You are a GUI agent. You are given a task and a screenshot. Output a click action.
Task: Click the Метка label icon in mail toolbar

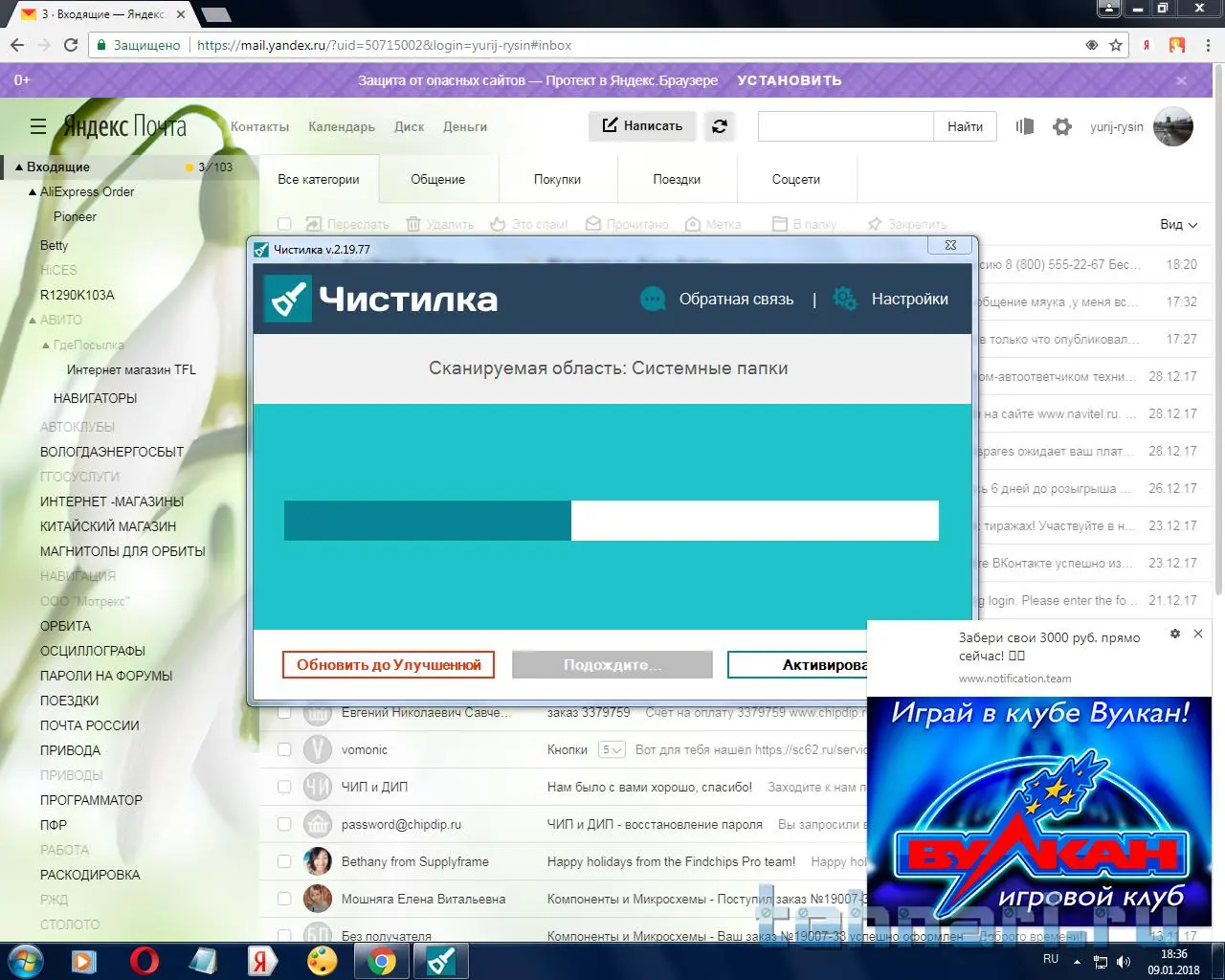(x=693, y=224)
